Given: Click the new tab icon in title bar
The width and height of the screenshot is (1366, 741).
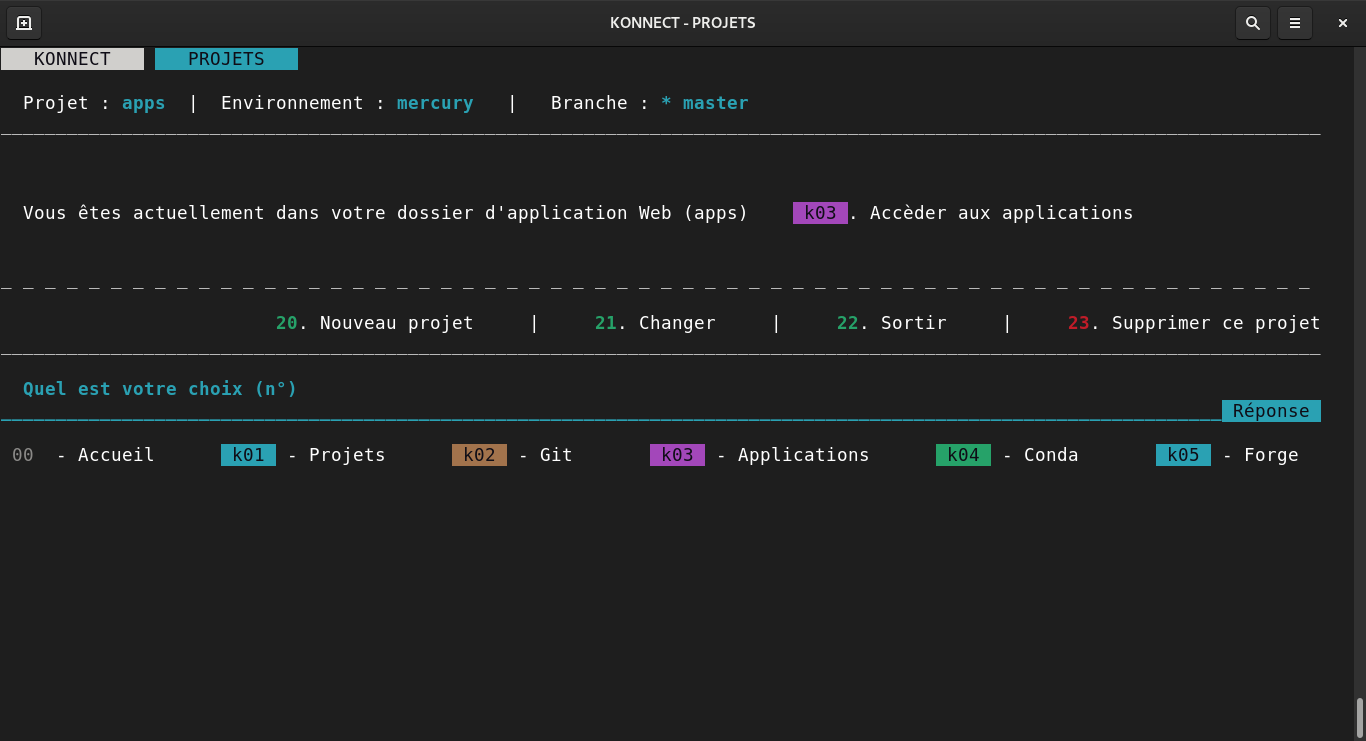Looking at the screenshot, I should [24, 23].
